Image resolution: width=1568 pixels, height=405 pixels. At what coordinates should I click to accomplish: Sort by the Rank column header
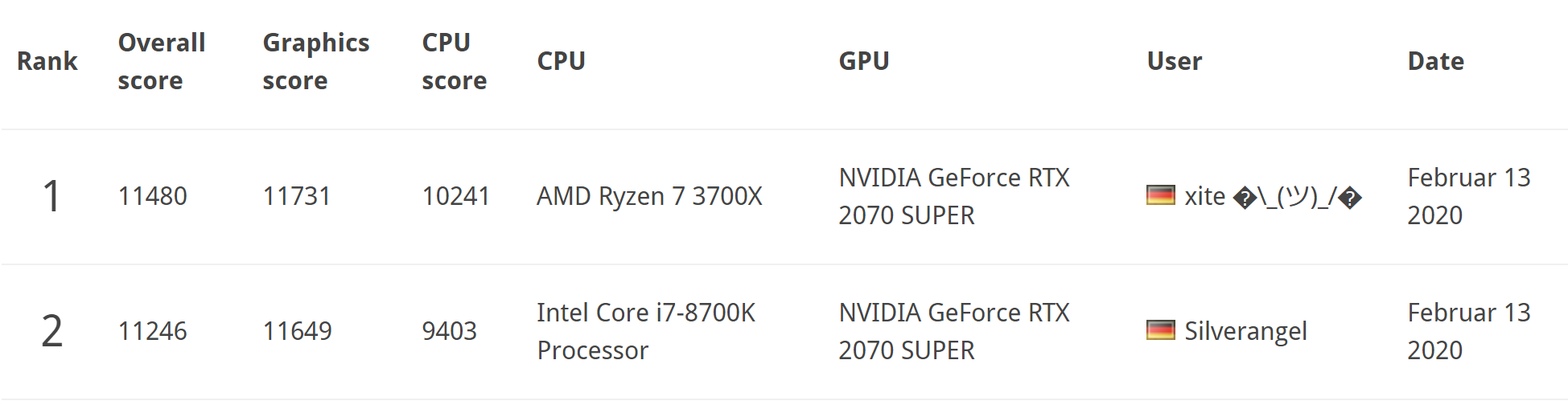click(47, 61)
